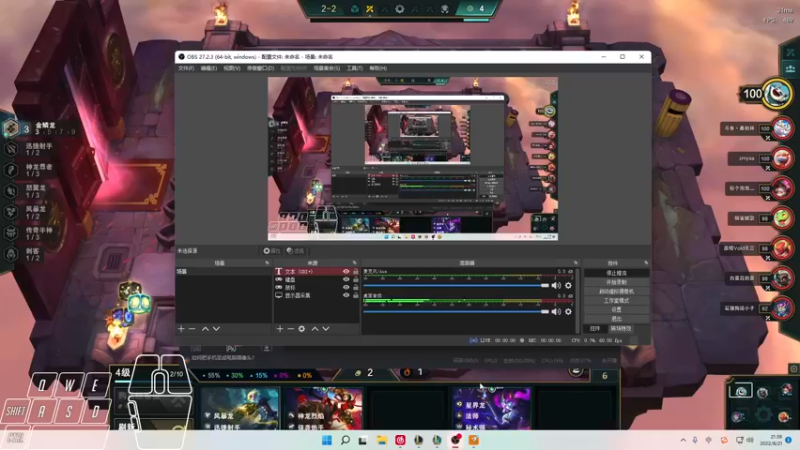Switch to the 转场特效 tab
This screenshot has height=450, width=800.
click(620, 329)
